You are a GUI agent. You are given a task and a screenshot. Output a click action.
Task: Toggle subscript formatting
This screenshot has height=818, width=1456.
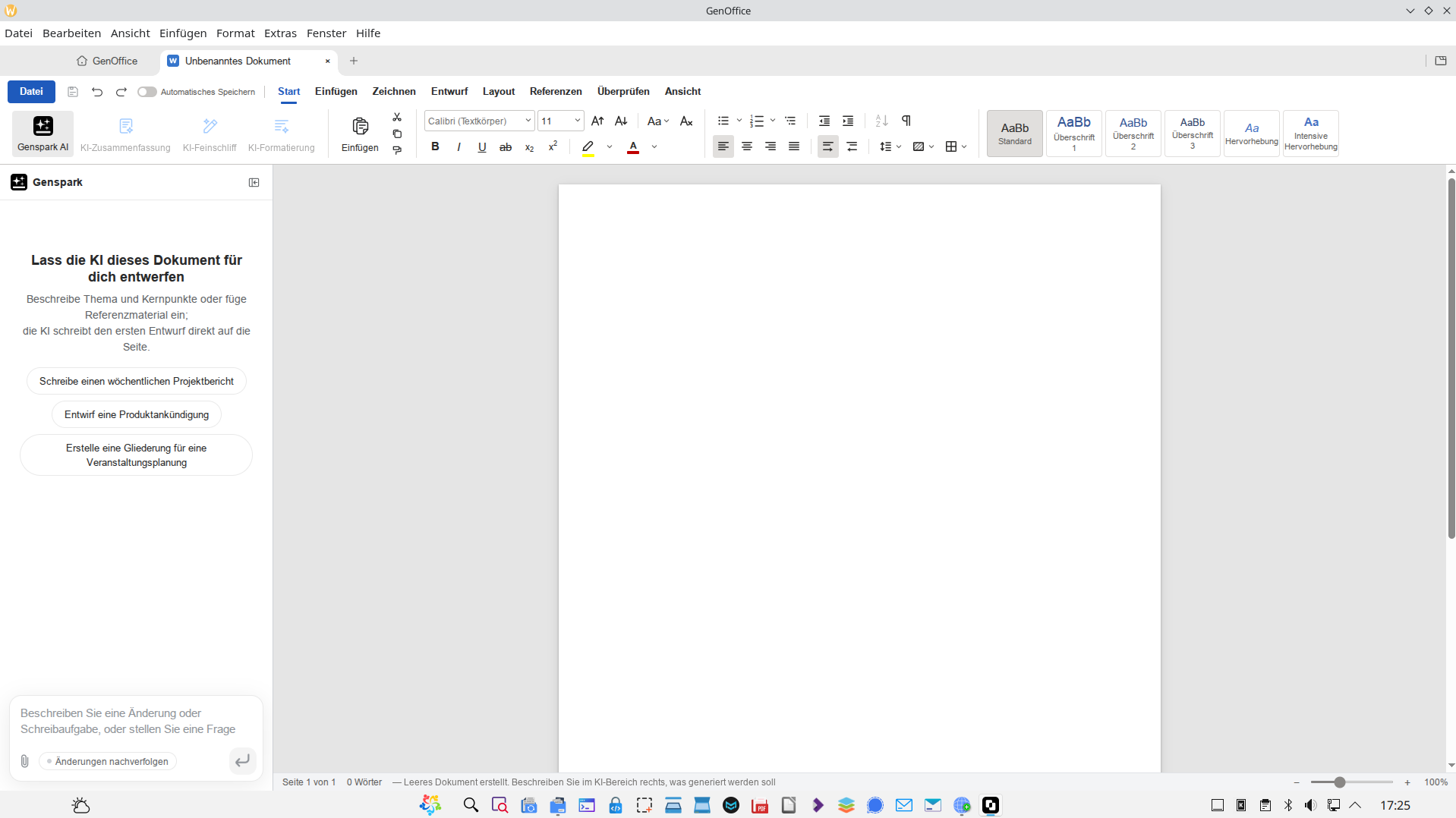tap(529, 146)
